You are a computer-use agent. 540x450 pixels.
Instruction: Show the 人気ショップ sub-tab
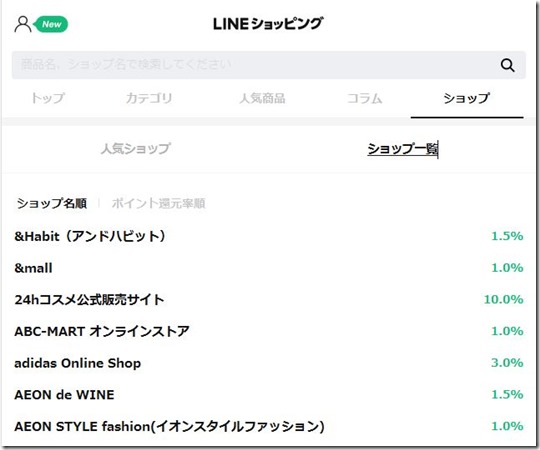coord(136,148)
